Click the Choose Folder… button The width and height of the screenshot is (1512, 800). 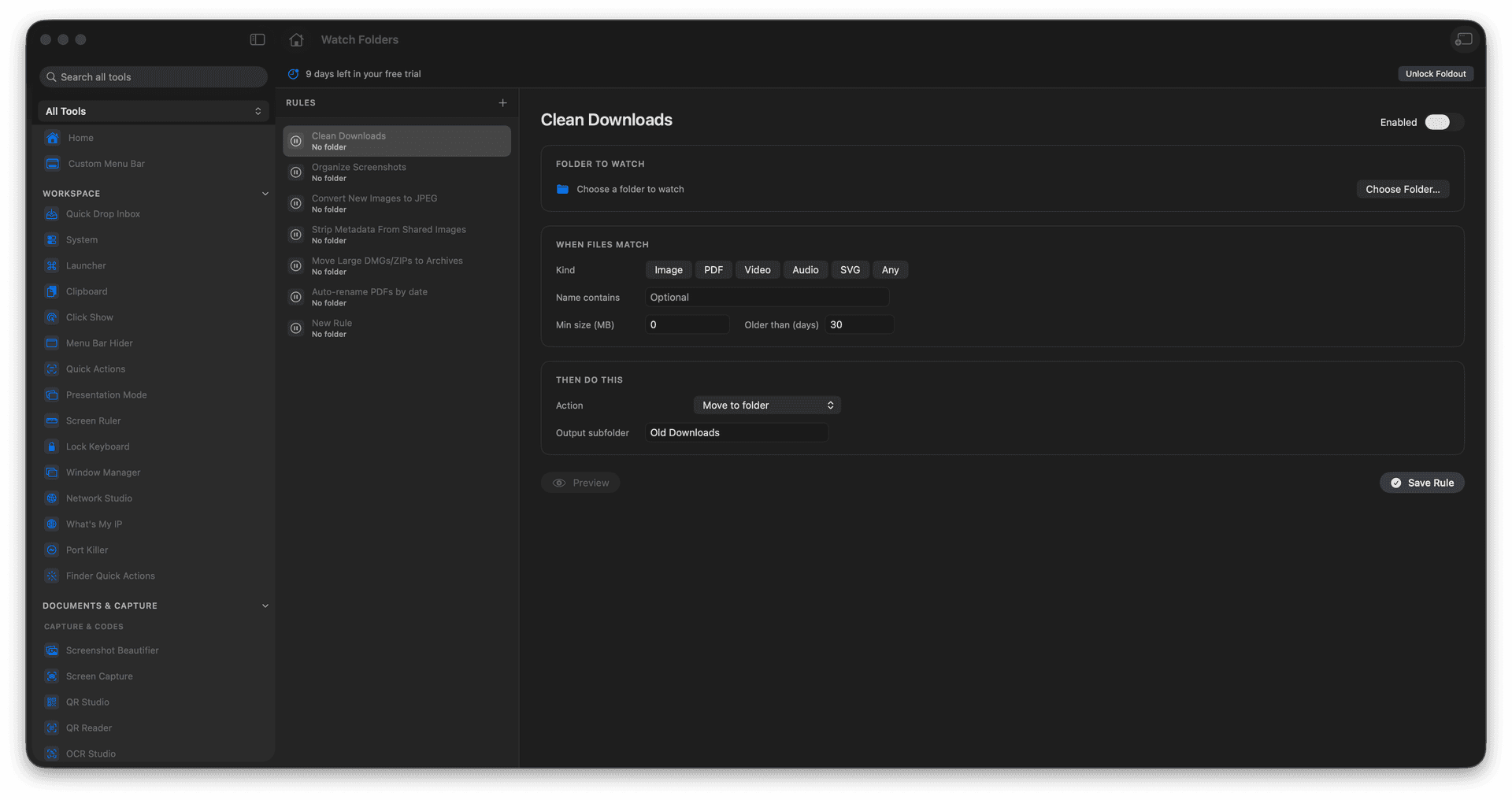coord(1403,190)
